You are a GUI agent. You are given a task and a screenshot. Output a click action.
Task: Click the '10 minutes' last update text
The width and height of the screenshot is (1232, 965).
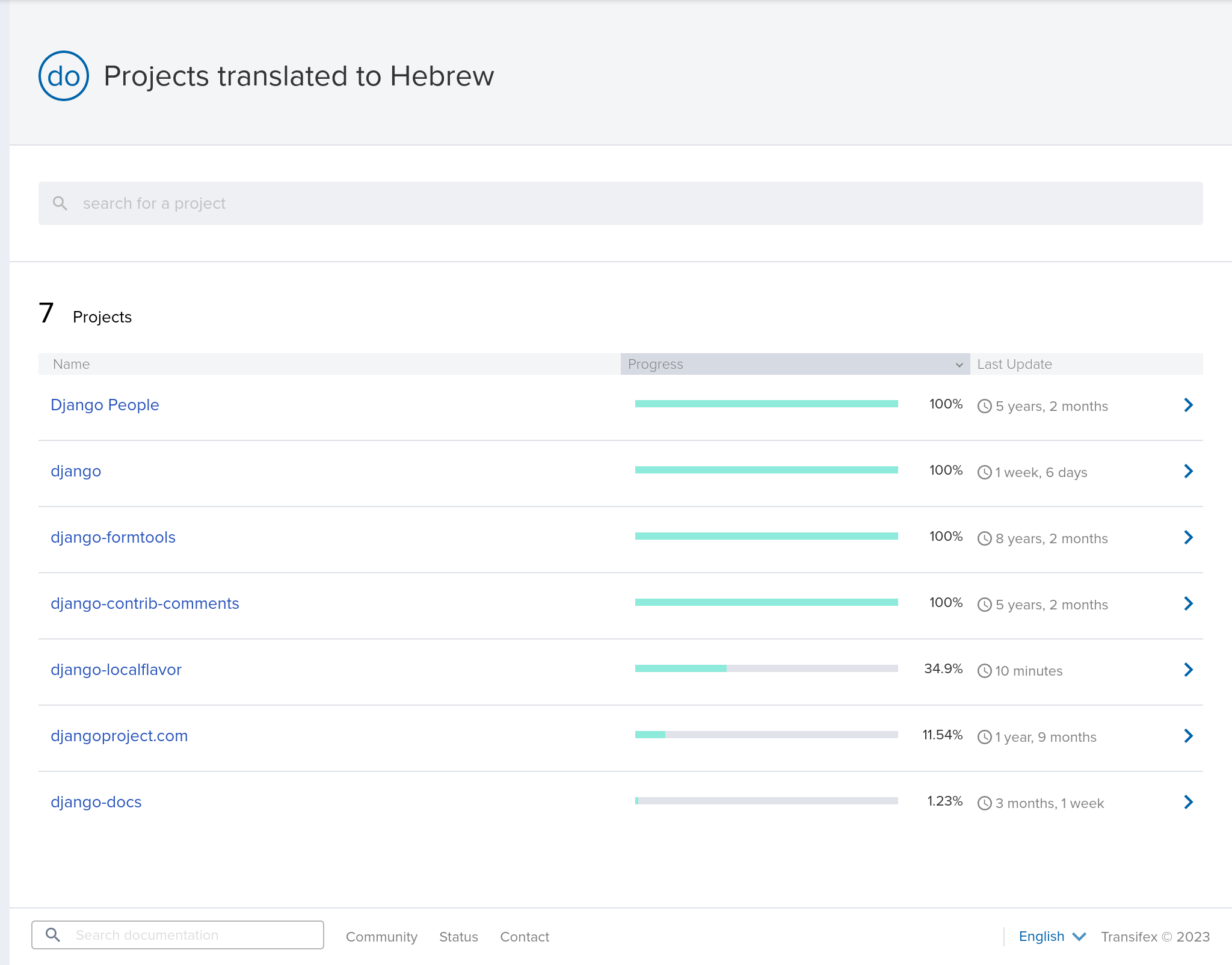(1029, 671)
